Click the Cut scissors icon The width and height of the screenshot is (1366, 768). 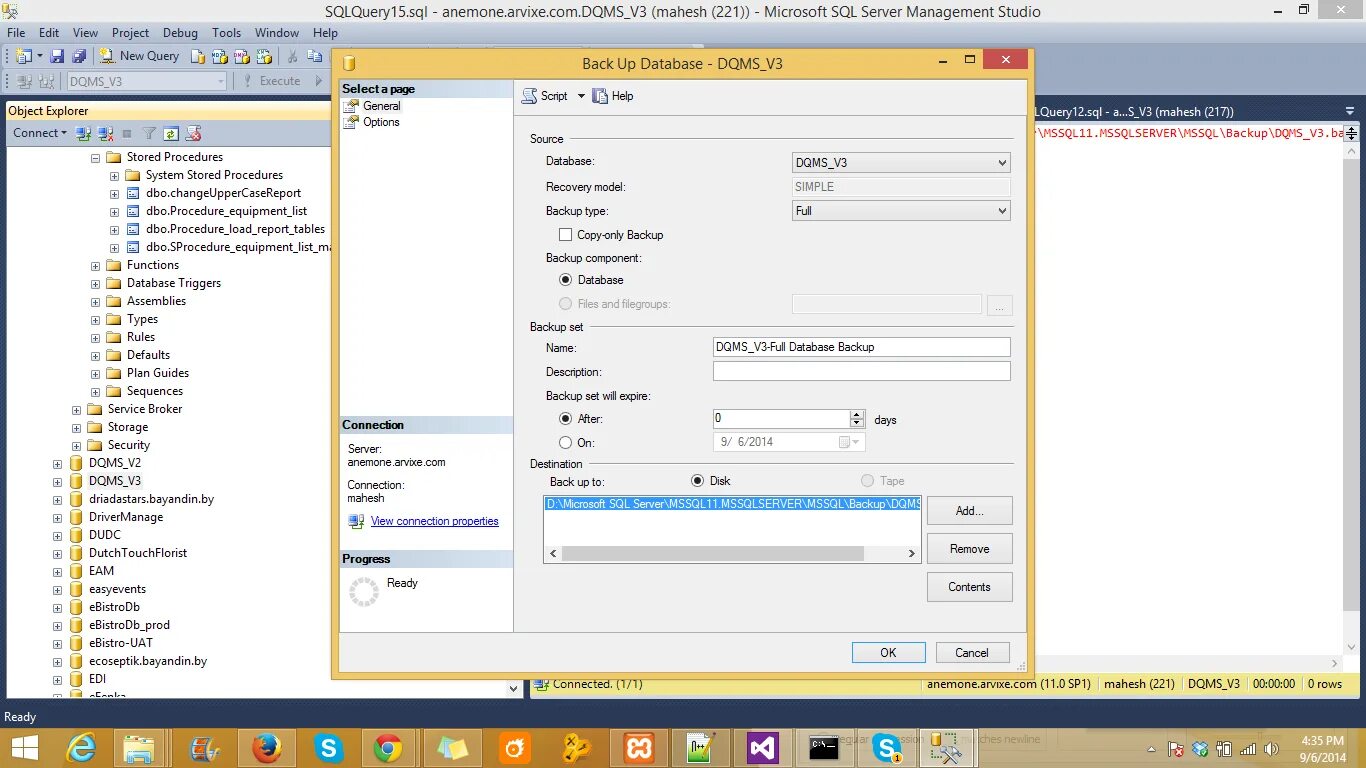point(293,56)
